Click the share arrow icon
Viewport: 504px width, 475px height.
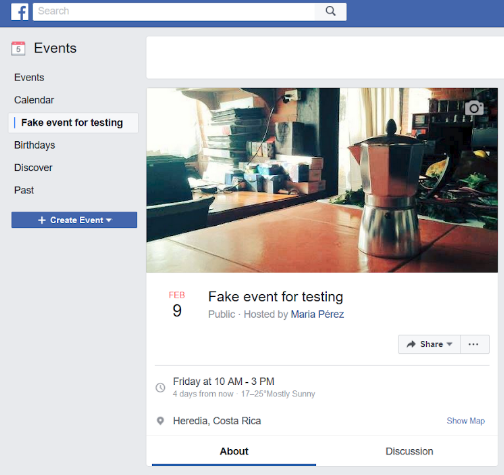(x=411, y=344)
